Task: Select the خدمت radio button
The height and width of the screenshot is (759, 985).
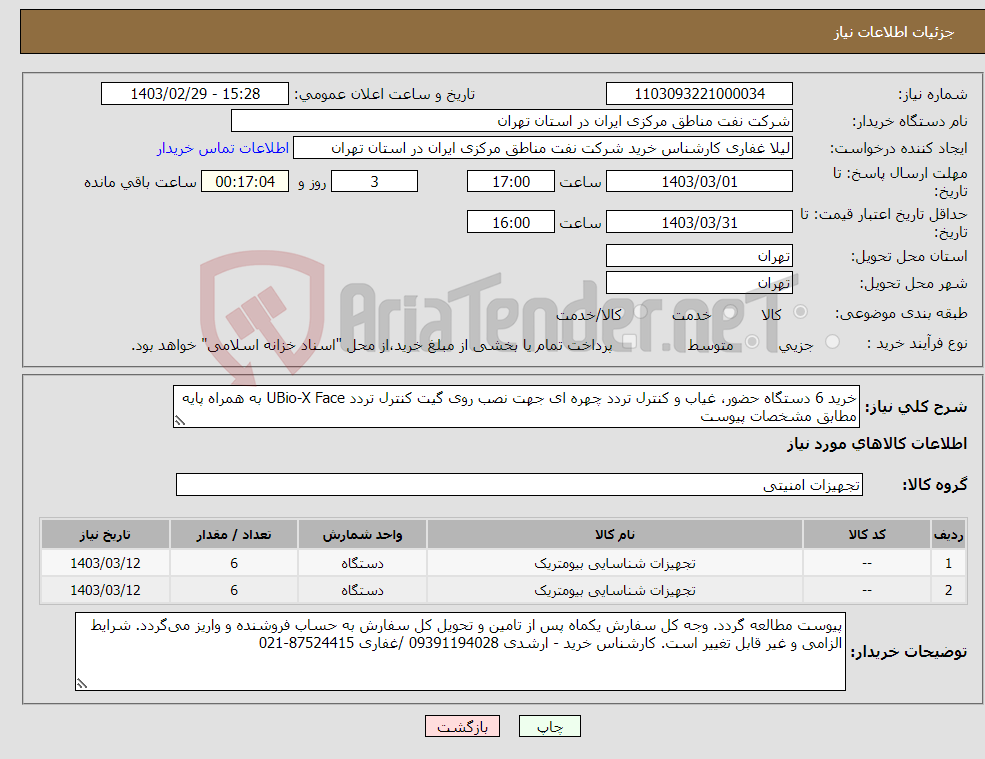Action: click(x=730, y=312)
